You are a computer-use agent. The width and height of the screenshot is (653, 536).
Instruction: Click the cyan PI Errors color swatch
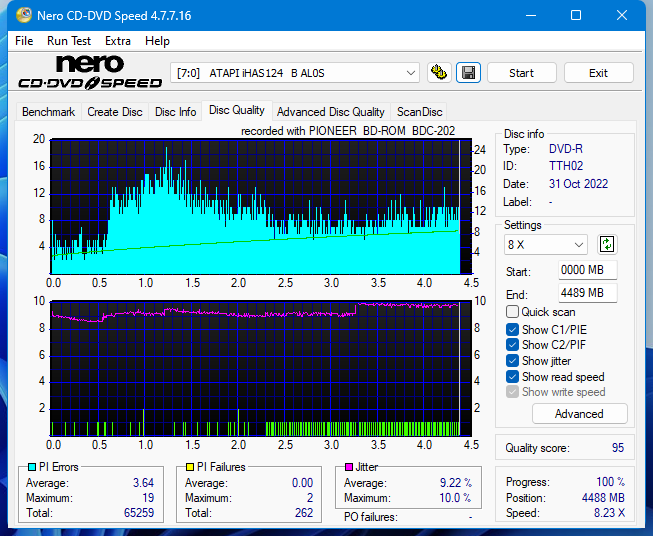coord(32,467)
